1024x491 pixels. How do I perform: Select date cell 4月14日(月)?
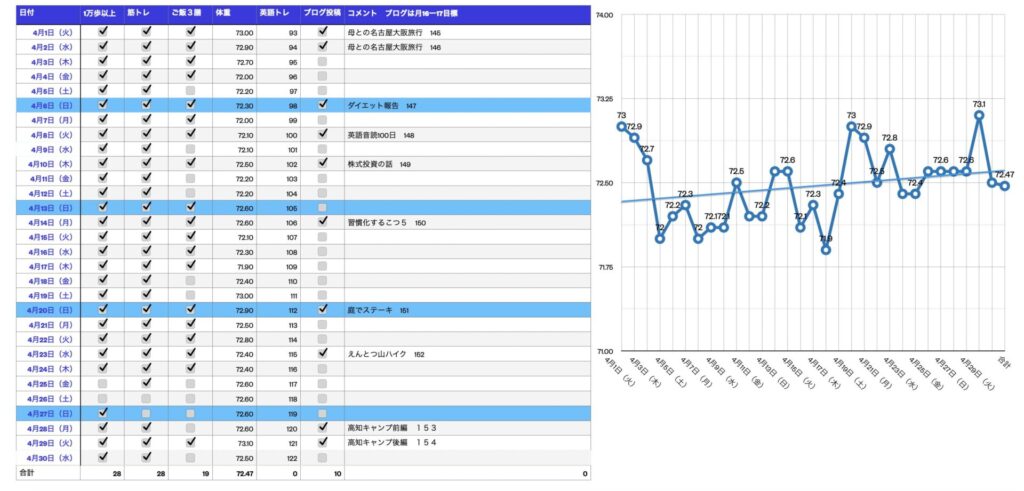(x=48, y=223)
